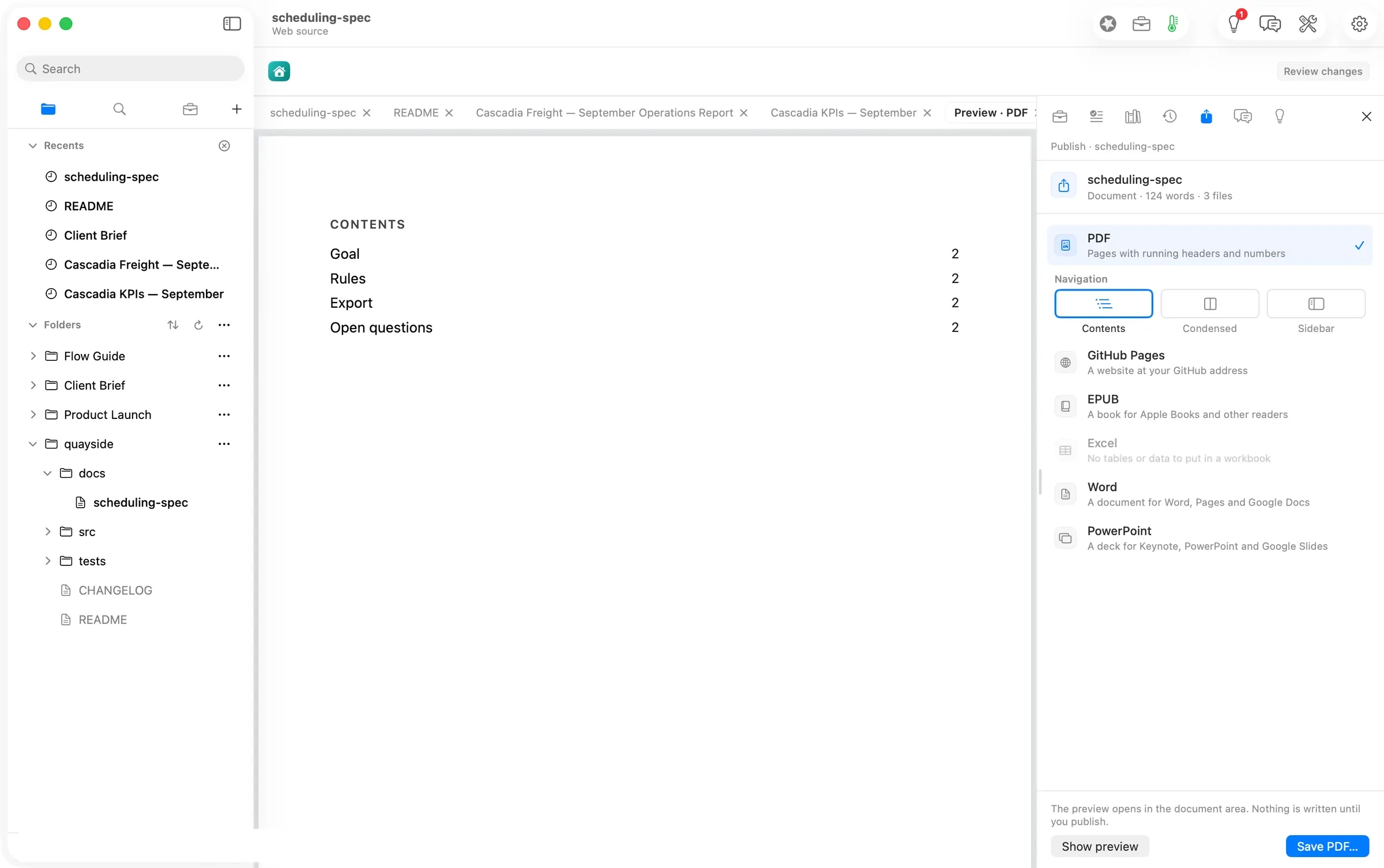The image size is (1384, 868).
Task: Open the CHANGELOG file in quayside
Action: point(115,591)
